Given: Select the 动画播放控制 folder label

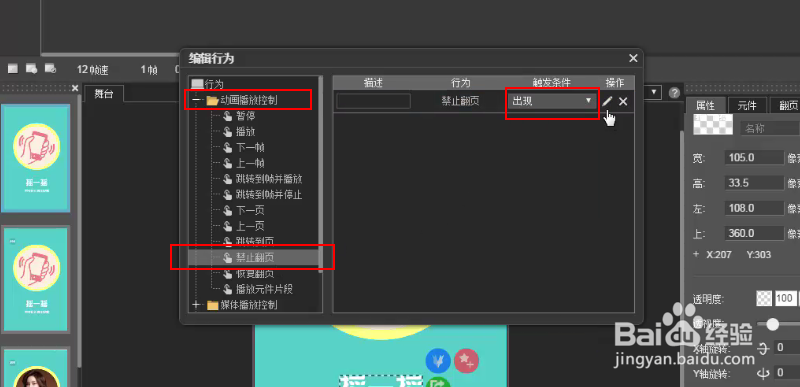Looking at the screenshot, I should 248,100.
